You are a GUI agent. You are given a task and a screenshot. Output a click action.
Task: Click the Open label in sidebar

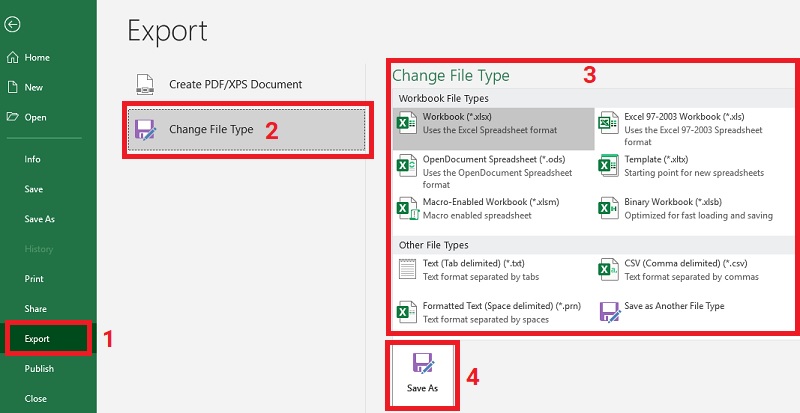35,117
